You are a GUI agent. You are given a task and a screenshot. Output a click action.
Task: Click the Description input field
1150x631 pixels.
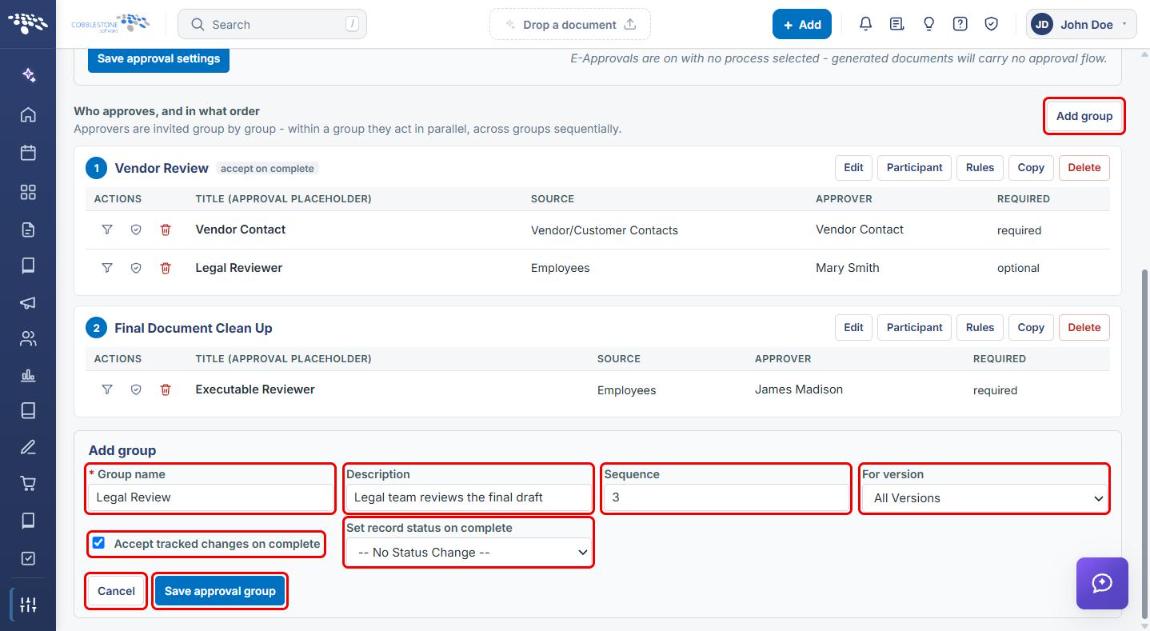(x=469, y=497)
